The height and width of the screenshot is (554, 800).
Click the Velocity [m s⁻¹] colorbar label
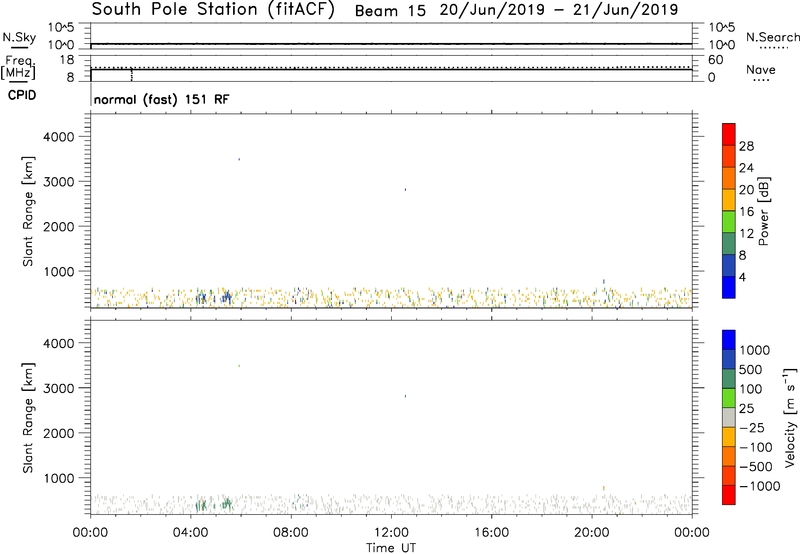point(790,417)
